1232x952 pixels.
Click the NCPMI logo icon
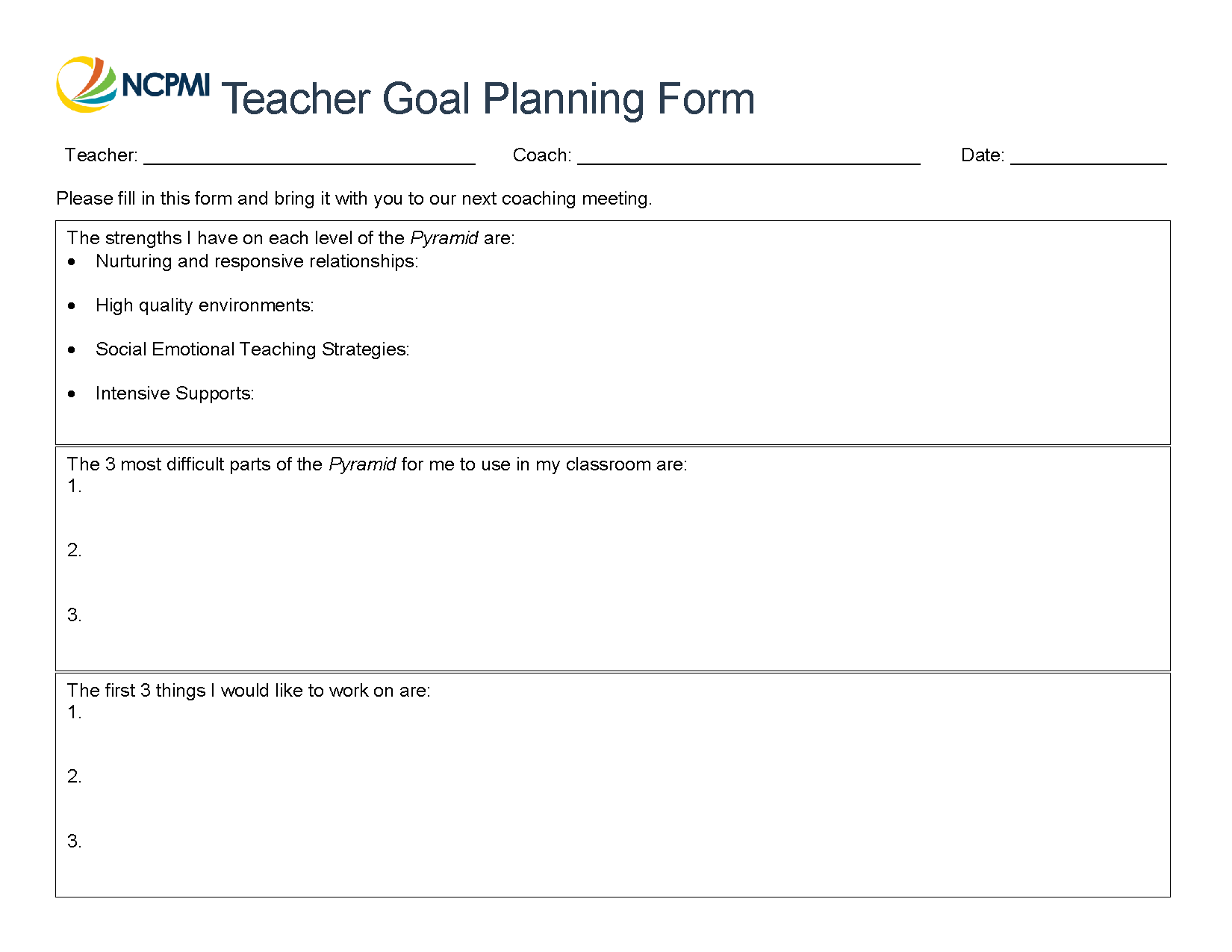click(x=87, y=84)
